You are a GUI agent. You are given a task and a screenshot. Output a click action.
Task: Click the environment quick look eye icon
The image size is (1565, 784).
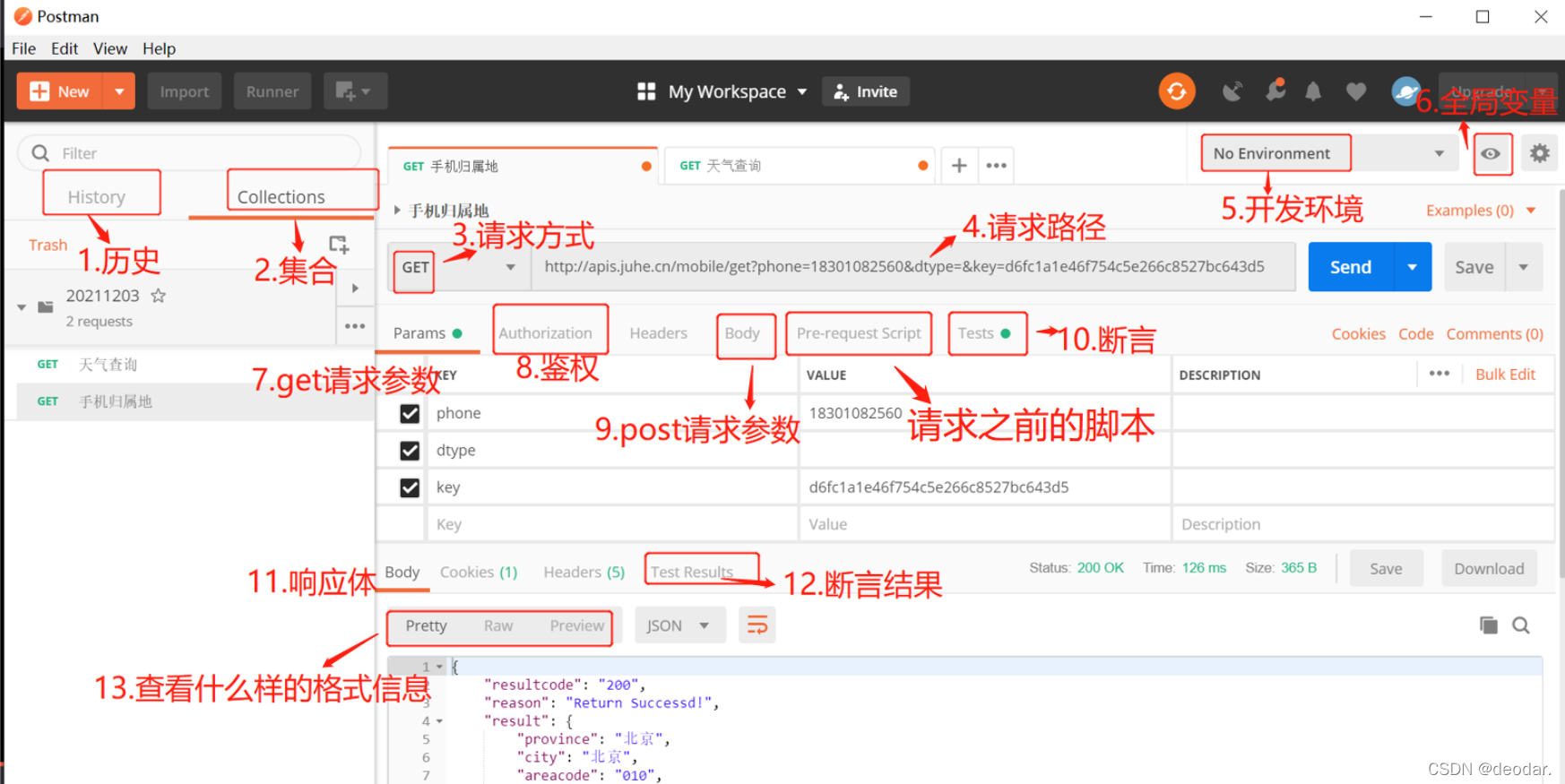(x=1491, y=154)
